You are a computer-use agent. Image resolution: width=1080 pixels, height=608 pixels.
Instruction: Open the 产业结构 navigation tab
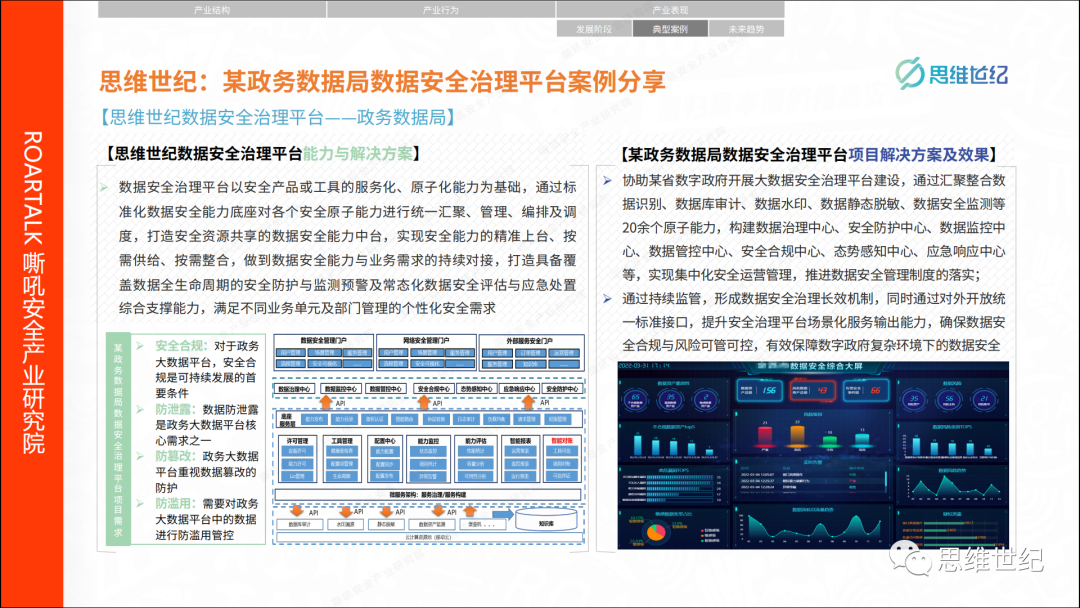pyautogui.click(x=212, y=10)
